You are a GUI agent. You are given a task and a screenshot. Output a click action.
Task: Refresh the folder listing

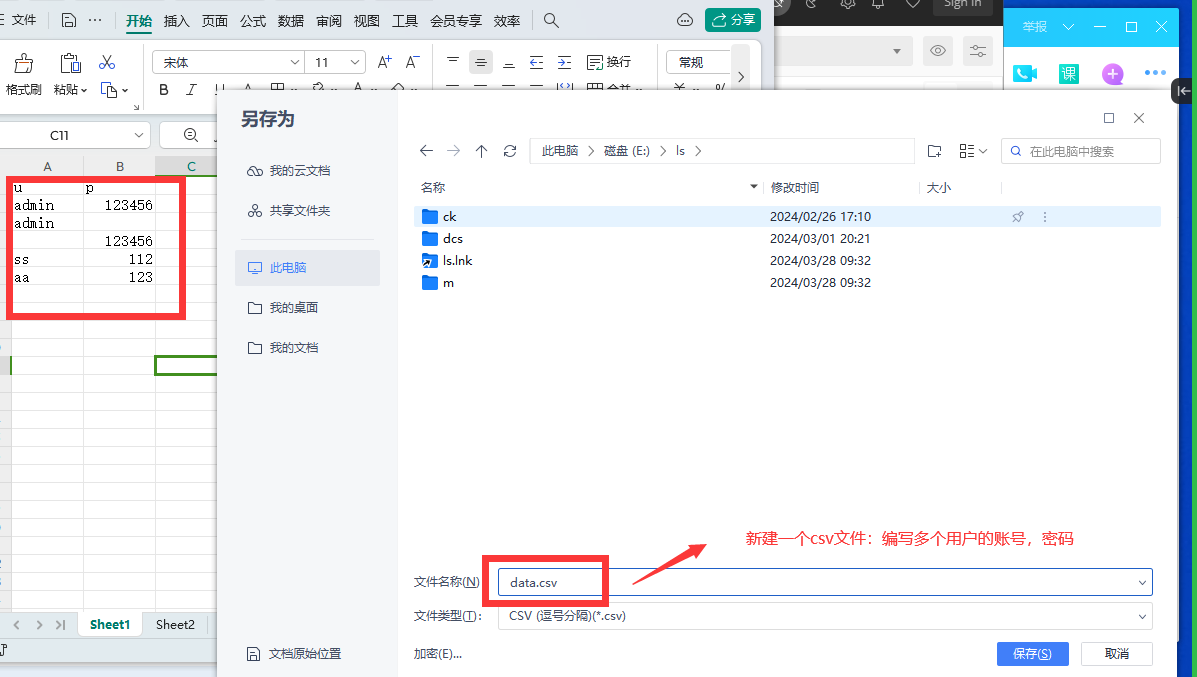tap(510, 151)
